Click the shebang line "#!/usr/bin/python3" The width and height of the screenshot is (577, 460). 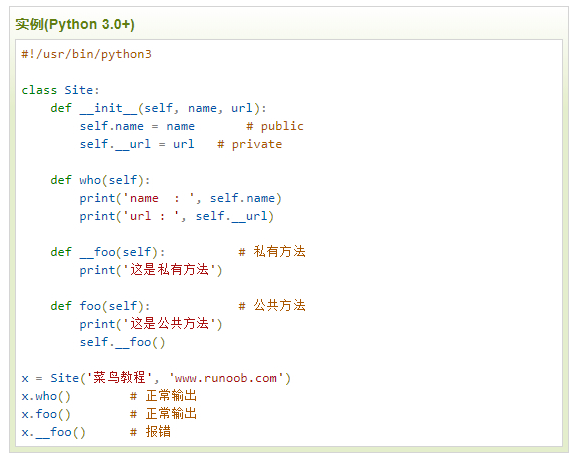pos(86,54)
